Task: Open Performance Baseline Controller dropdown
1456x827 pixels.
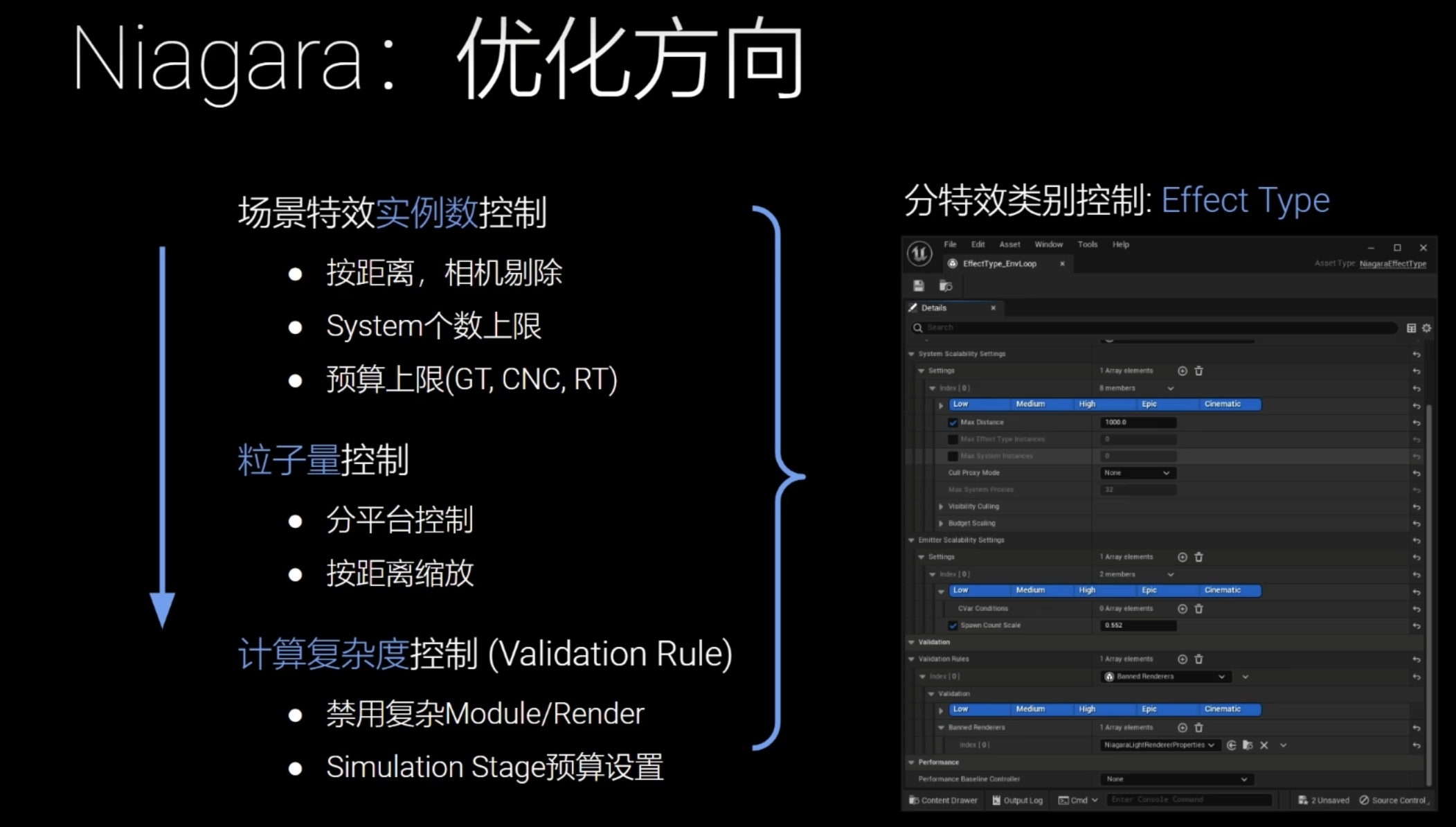Action: point(1177,779)
